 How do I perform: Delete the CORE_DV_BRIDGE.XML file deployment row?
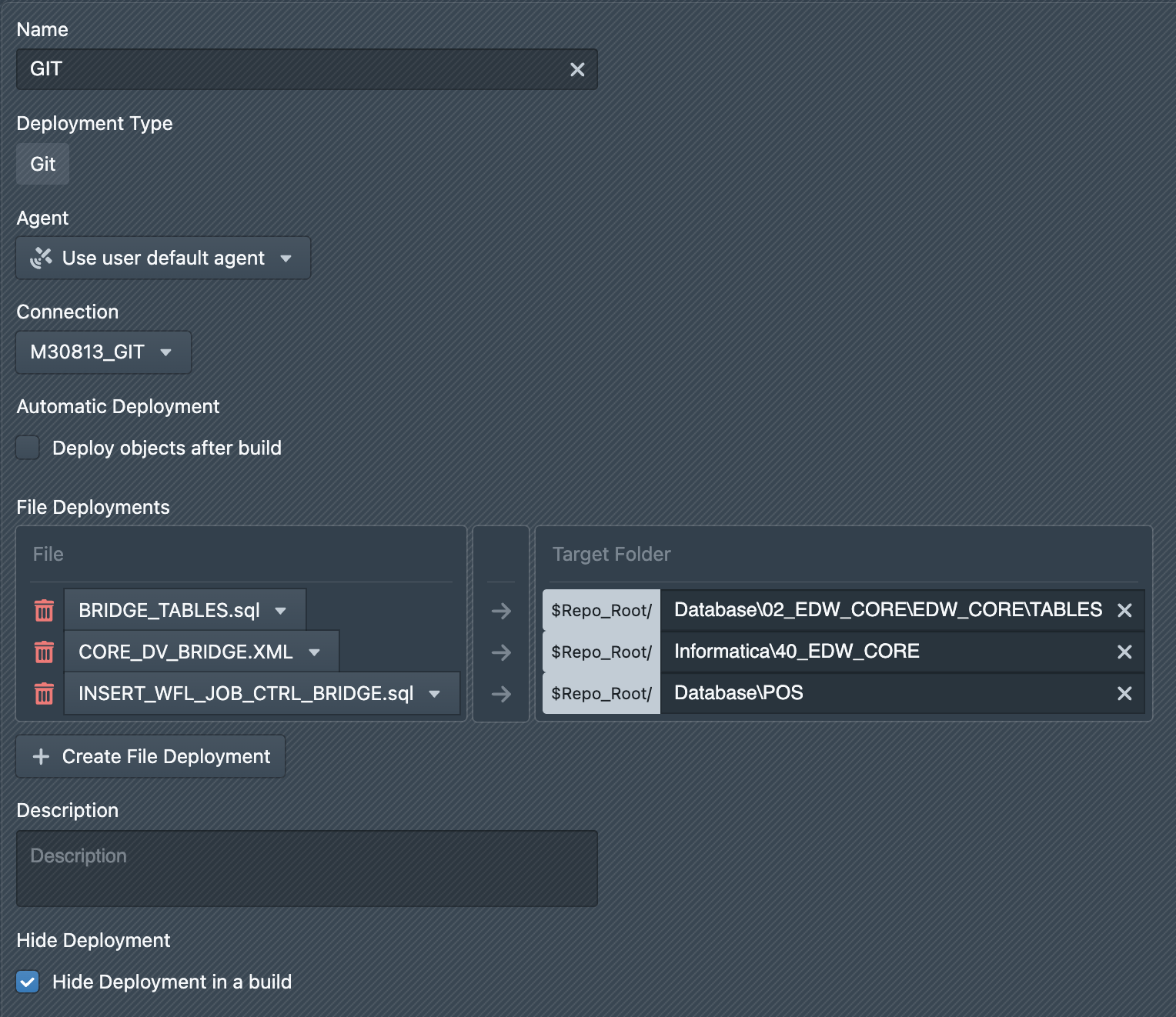tap(44, 652)
